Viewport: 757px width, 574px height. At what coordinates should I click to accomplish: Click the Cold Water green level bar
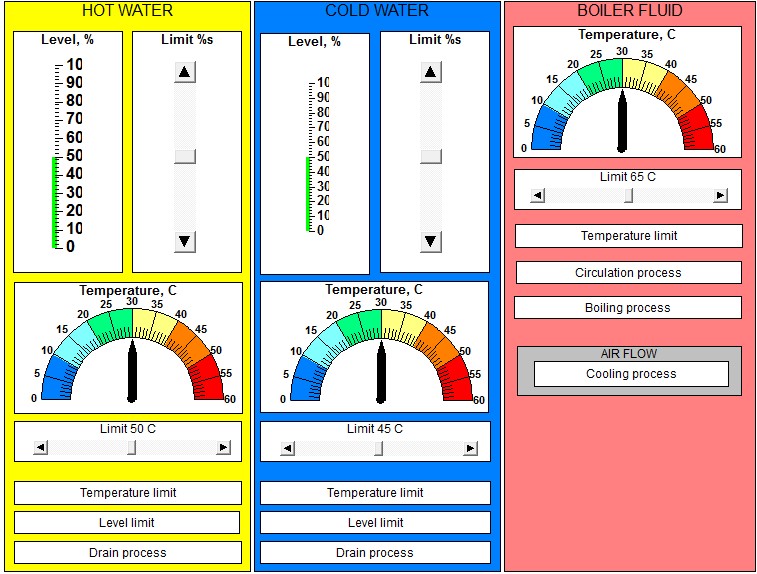tap(308, 194)
